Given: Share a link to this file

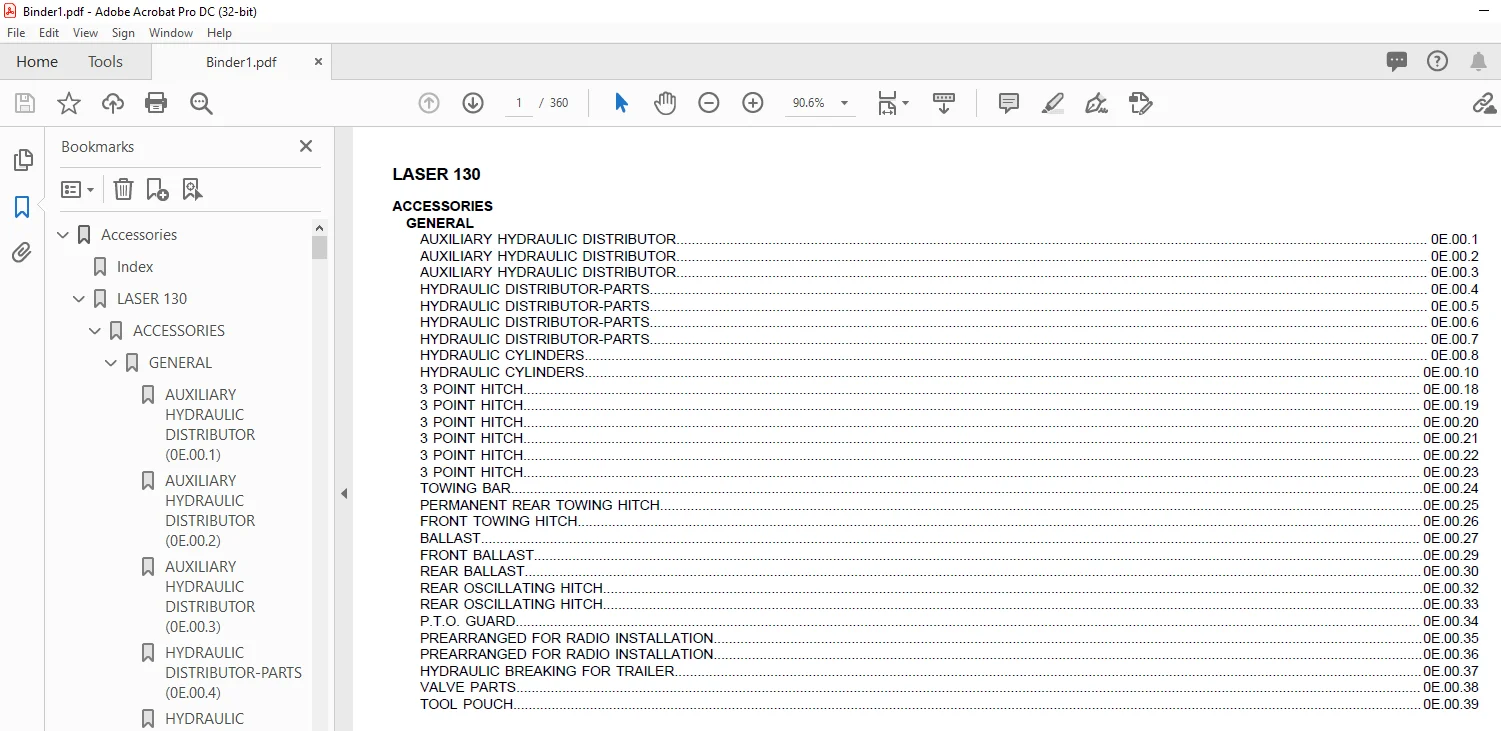Looking at the screenshot, I should (1484, 103).
